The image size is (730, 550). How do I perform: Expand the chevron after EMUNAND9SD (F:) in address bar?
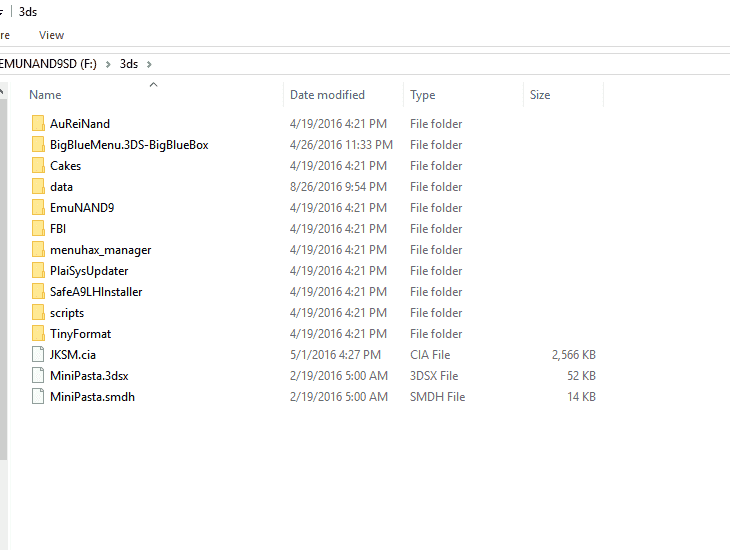point(108,64)
